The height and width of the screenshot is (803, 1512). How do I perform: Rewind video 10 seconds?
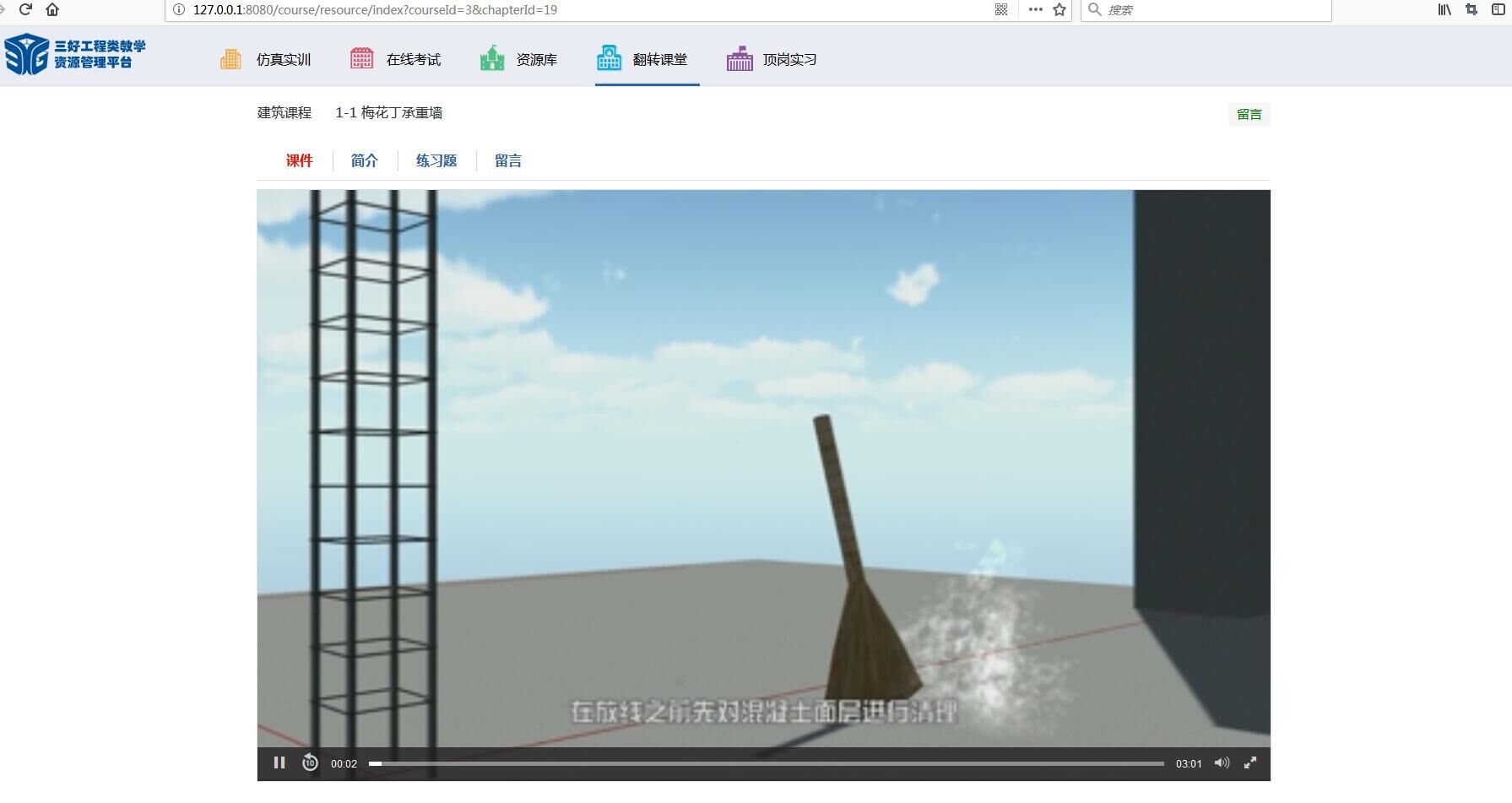[310, 763]
